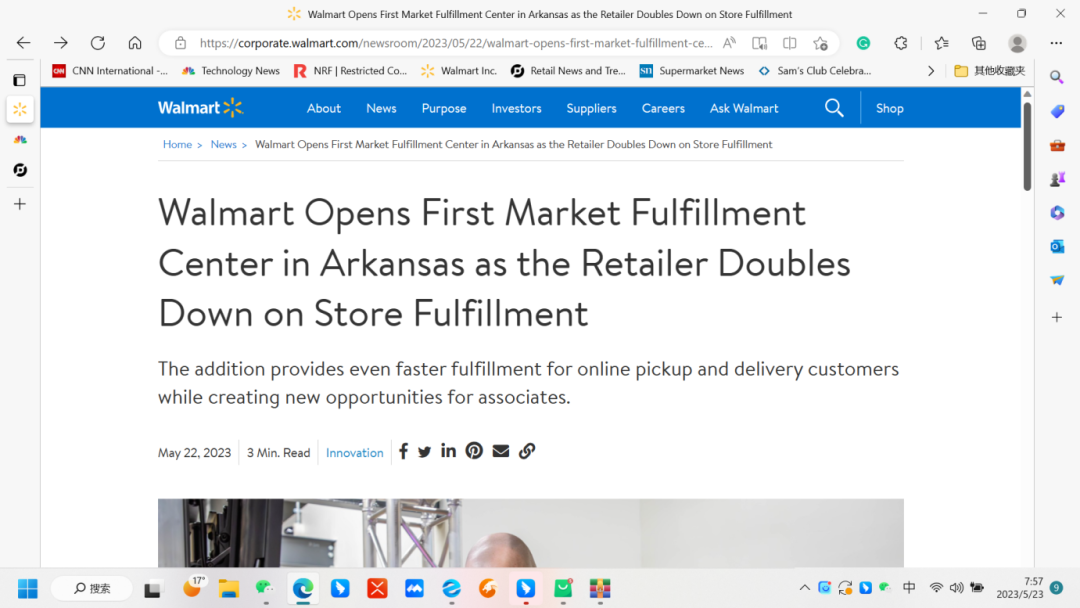Open Edge sidebar search

point(1057,77)
